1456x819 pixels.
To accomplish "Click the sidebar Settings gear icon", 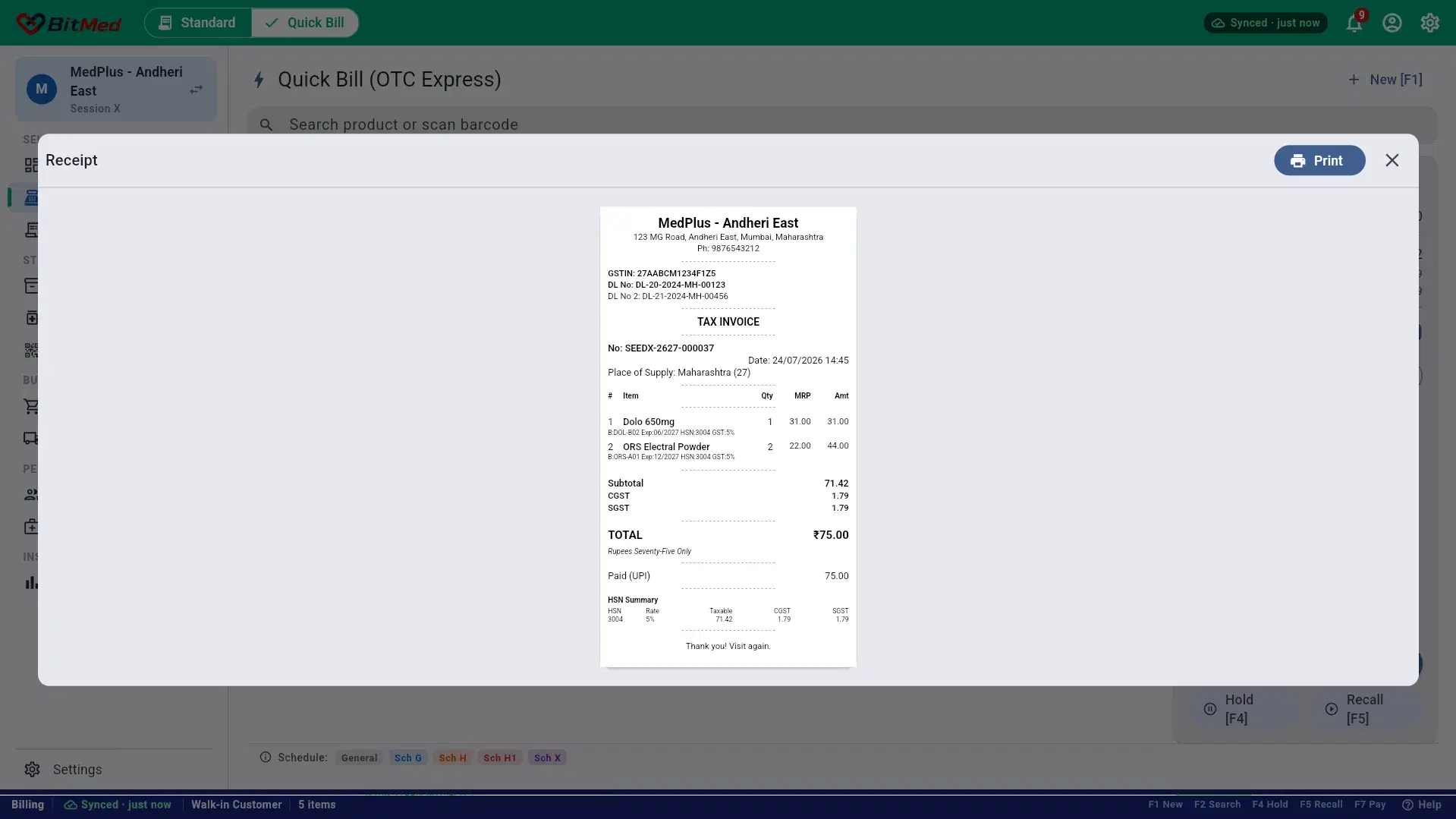I will pos(32,770).
